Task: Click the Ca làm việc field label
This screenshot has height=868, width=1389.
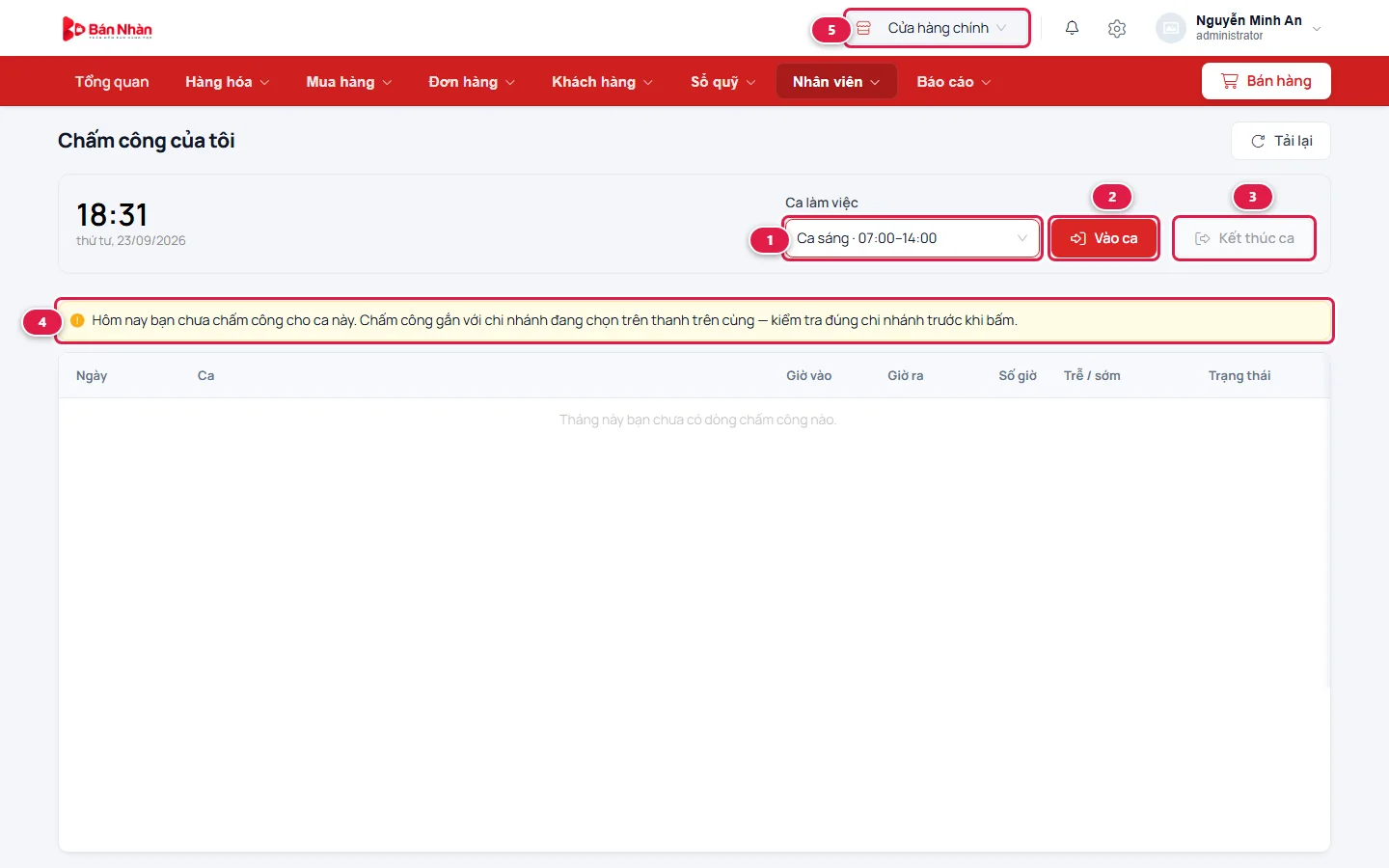Action: 822,203
